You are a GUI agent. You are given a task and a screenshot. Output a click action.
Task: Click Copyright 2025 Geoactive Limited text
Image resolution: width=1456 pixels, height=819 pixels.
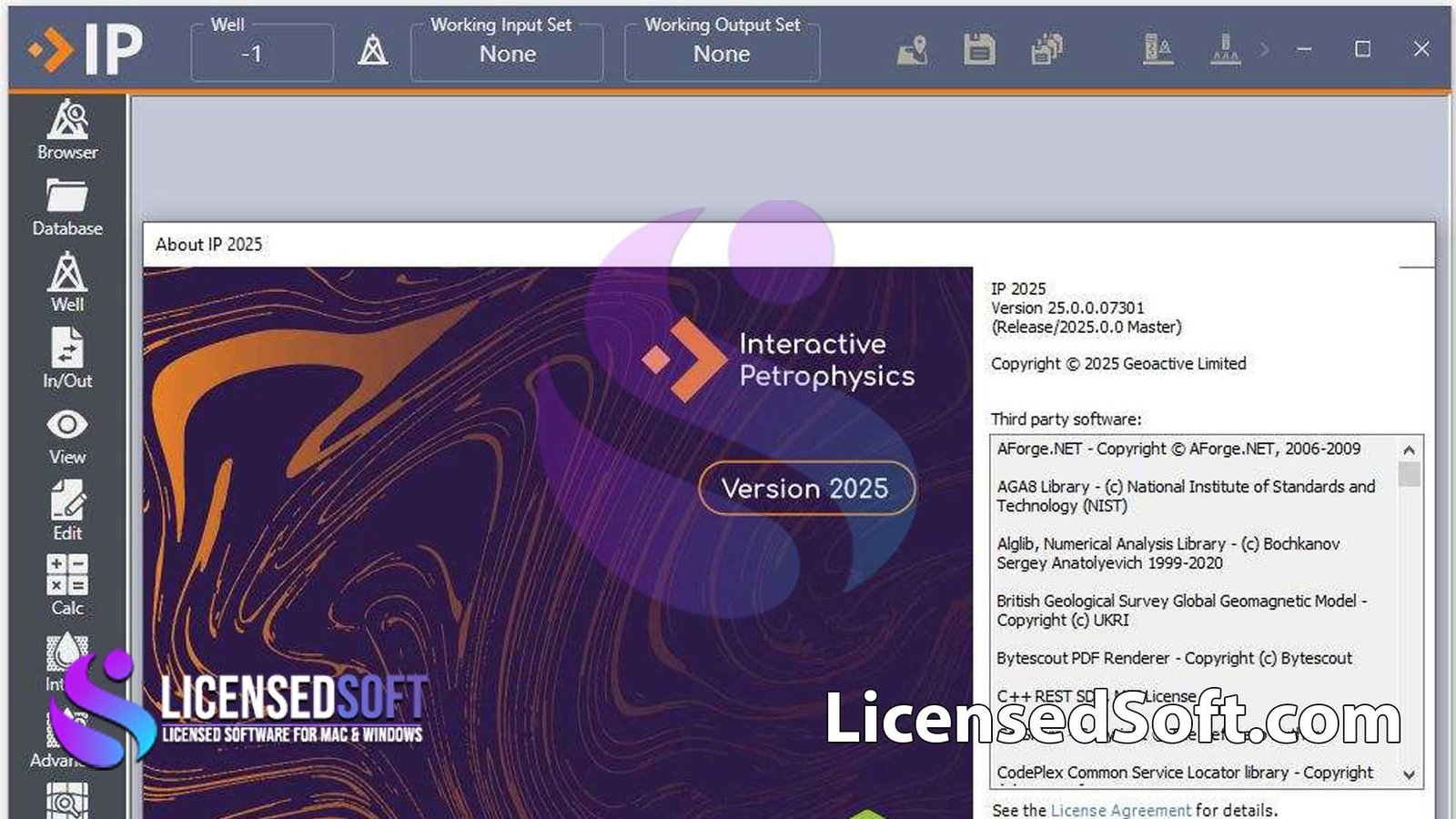point(1118,363)
